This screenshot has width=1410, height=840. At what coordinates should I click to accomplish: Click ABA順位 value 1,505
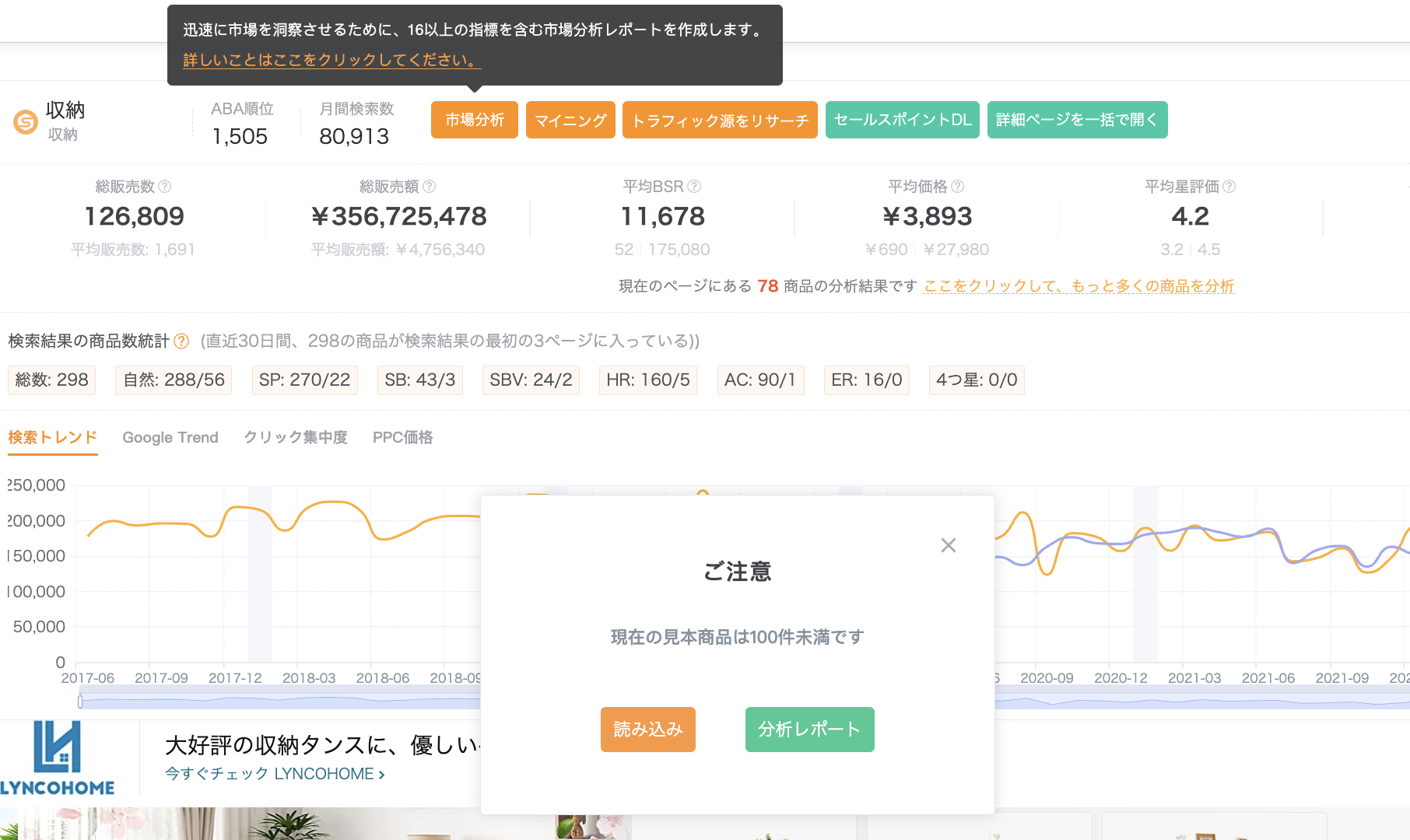coord(240,136)
